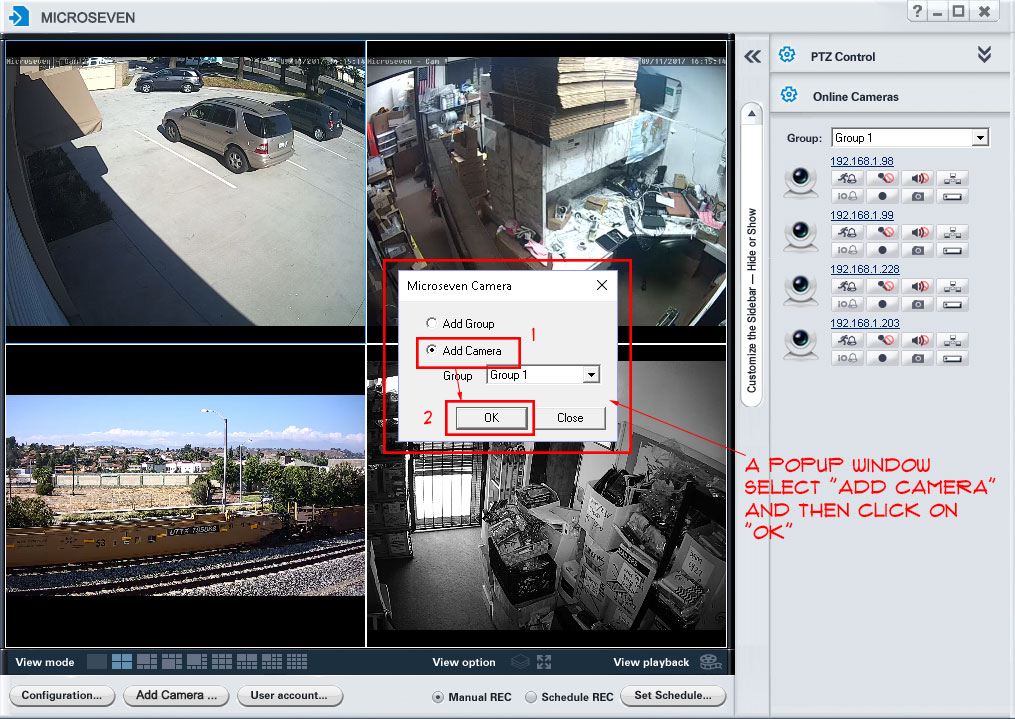1015x719 pixels.
Task: Select the Add Group radio button
Action: (x=432, y=323)
